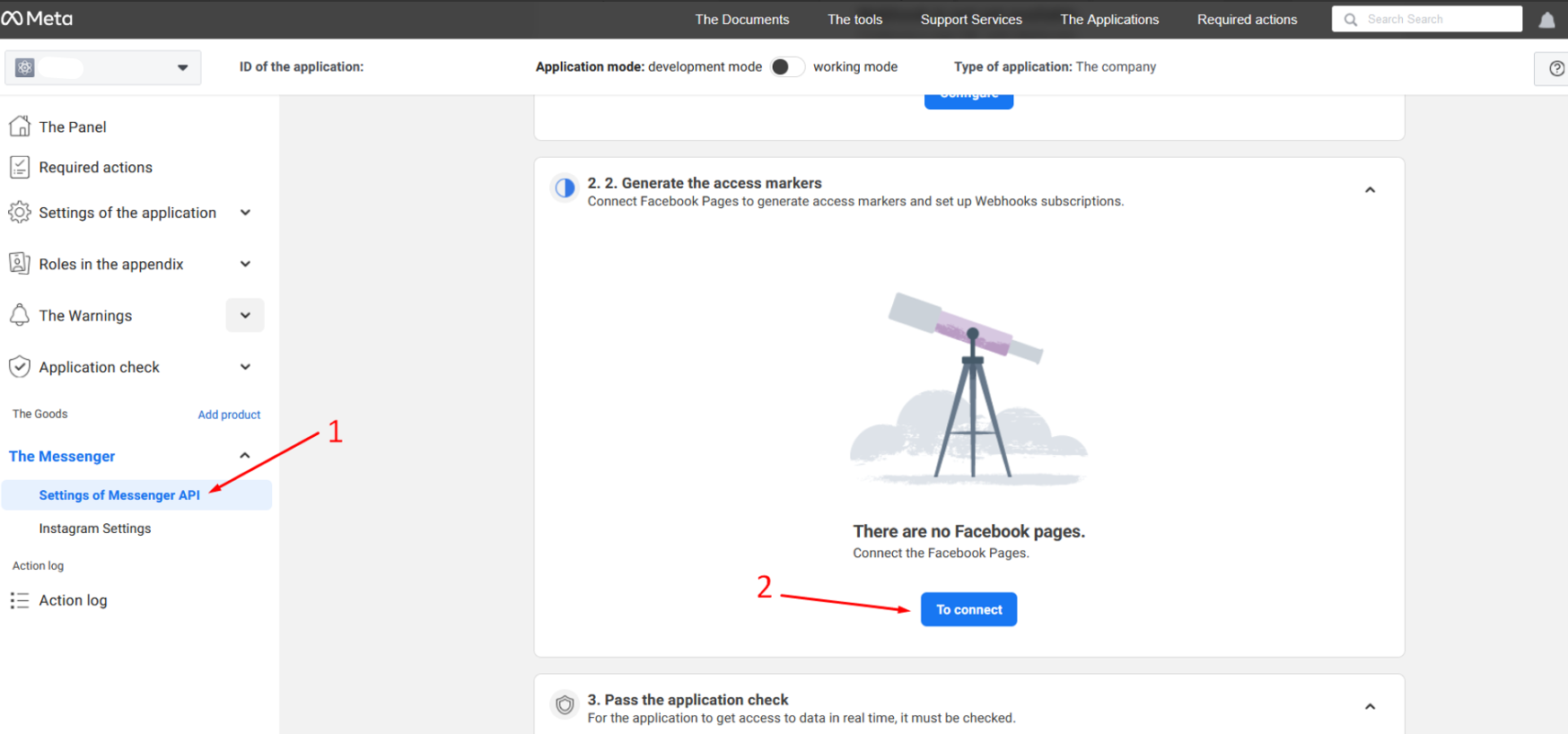Click the To connect button
The height and width of the screenshot is (734, 1568).
pos(968,609)
